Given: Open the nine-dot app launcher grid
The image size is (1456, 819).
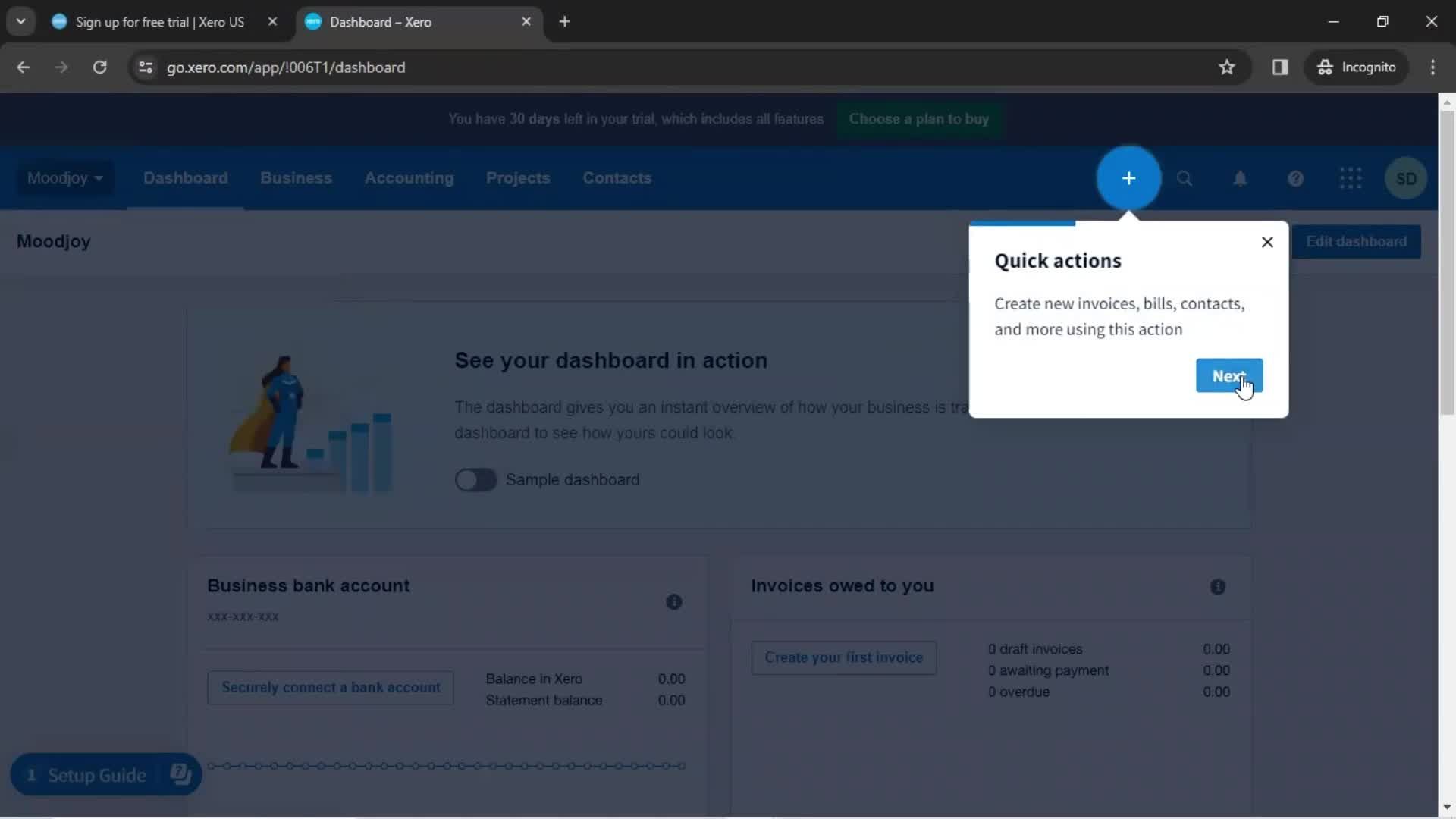Looking at the screenshot, I should (1351, 179).
